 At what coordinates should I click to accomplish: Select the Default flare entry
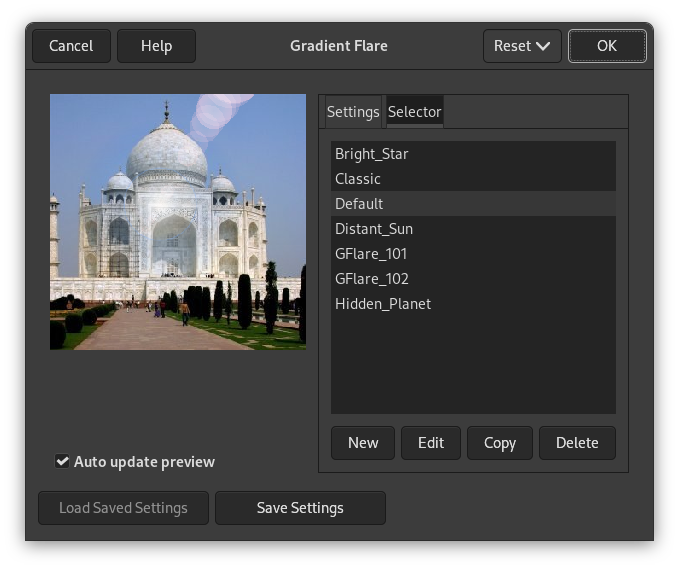click(359, 204)
